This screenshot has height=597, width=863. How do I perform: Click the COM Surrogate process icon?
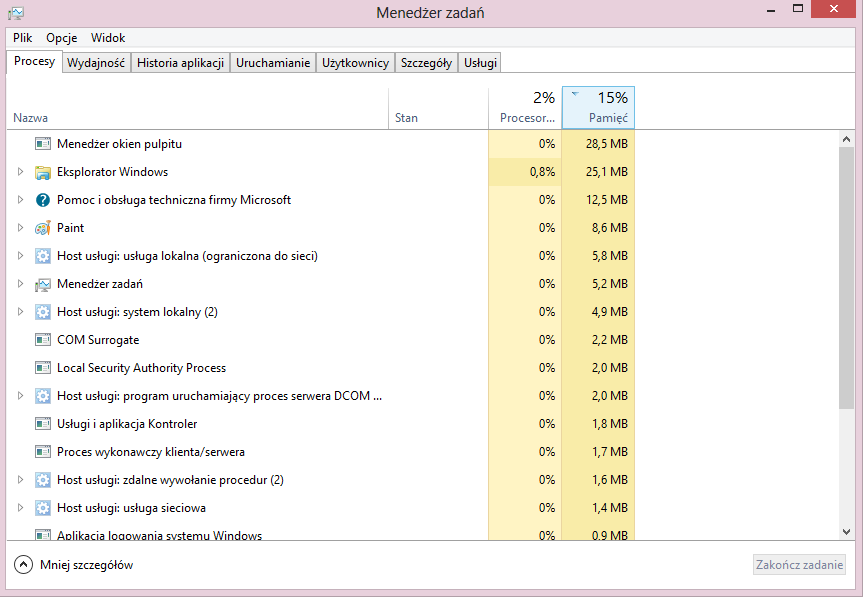(42, 340)
